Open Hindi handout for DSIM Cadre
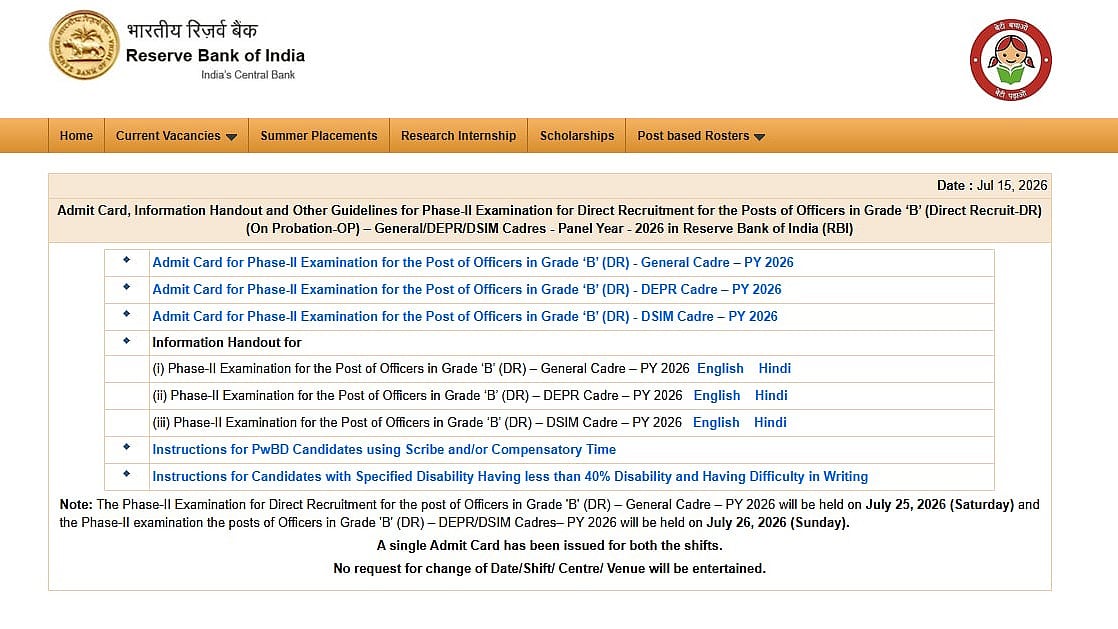The height and width of the screenshot is (629, 1118). (x=770, y=423)
